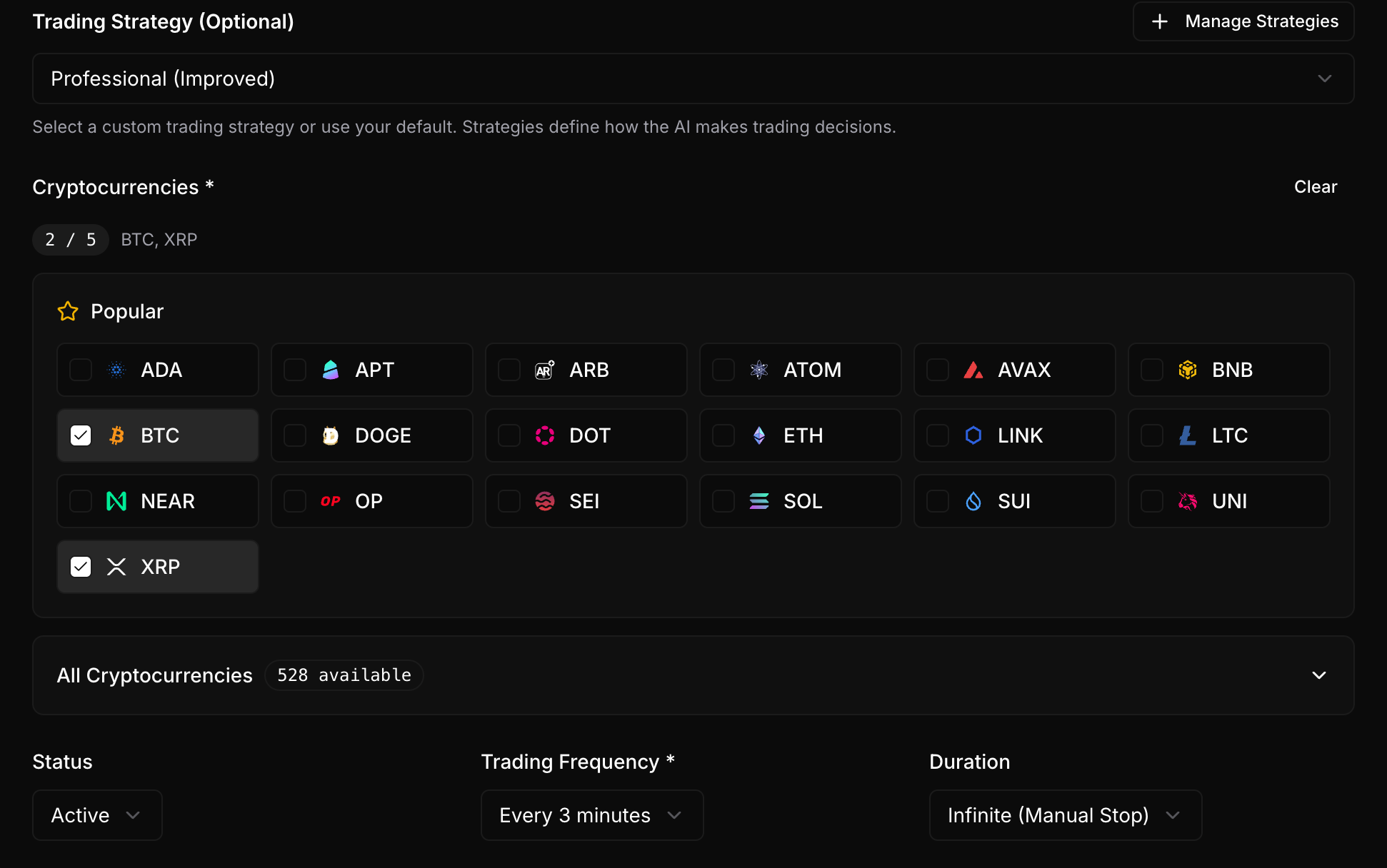Open the Status dropdown set to Active

coord(96,814)
